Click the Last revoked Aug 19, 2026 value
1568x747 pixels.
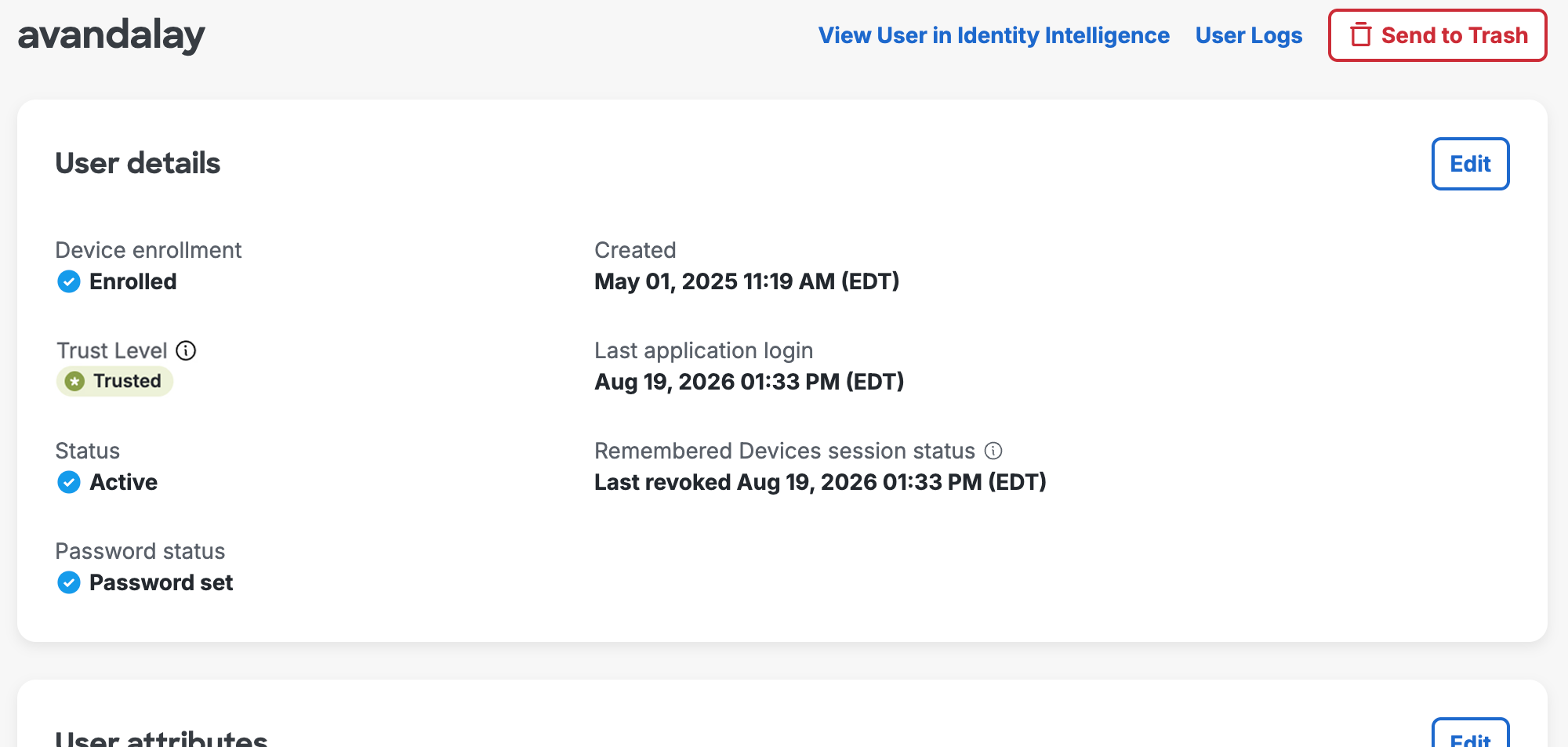click(821, 482)
